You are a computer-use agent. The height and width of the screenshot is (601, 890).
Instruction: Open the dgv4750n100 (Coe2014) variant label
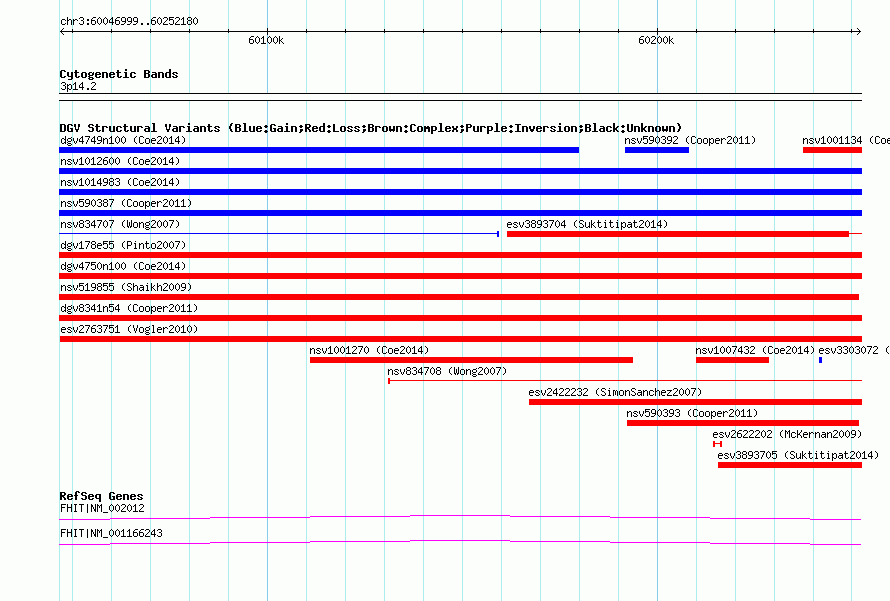[x=123, y=266]
